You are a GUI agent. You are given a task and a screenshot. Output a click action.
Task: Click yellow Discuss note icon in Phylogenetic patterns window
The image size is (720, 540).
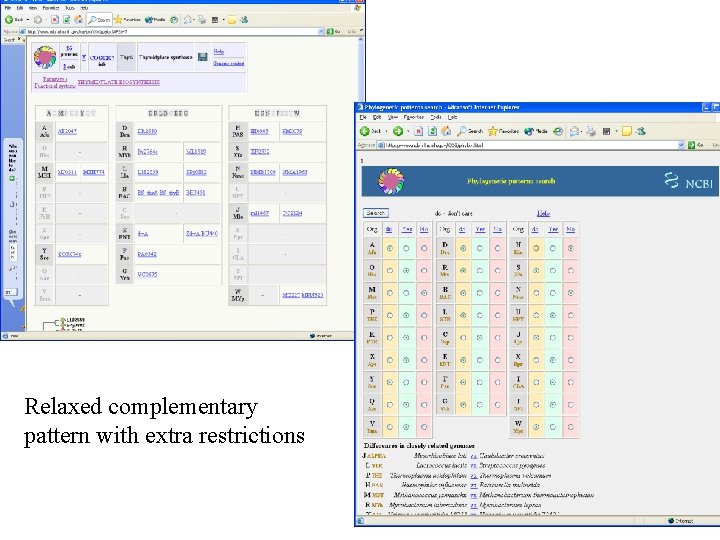[x=627, y=131]
